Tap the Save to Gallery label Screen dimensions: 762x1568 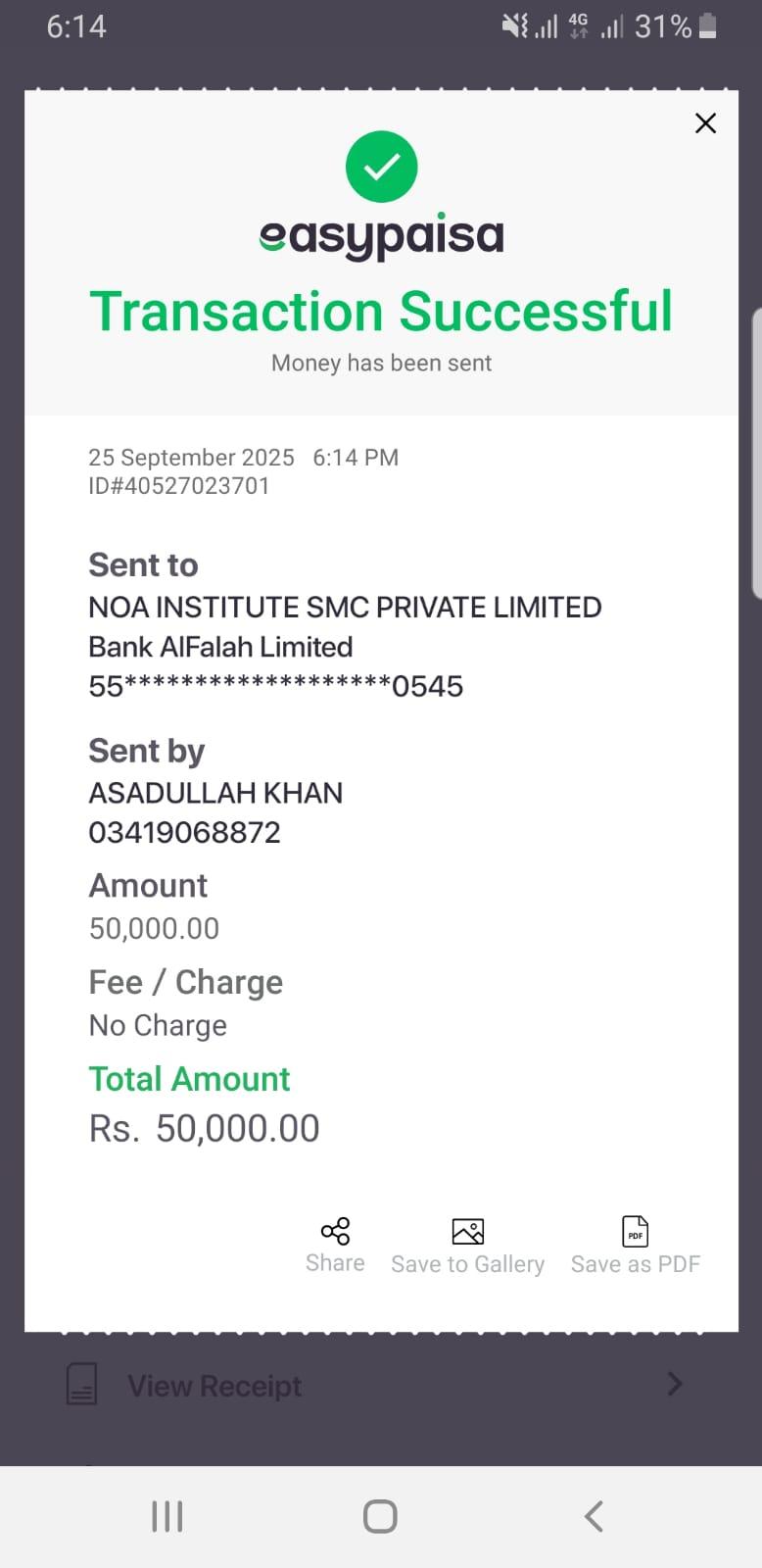[467, 1264]
